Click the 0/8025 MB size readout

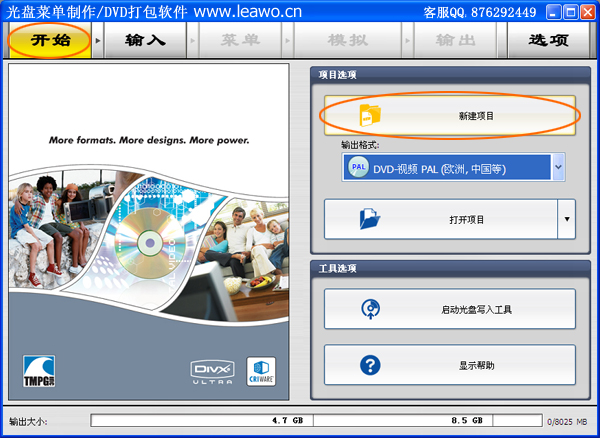[x=567, y=422]
